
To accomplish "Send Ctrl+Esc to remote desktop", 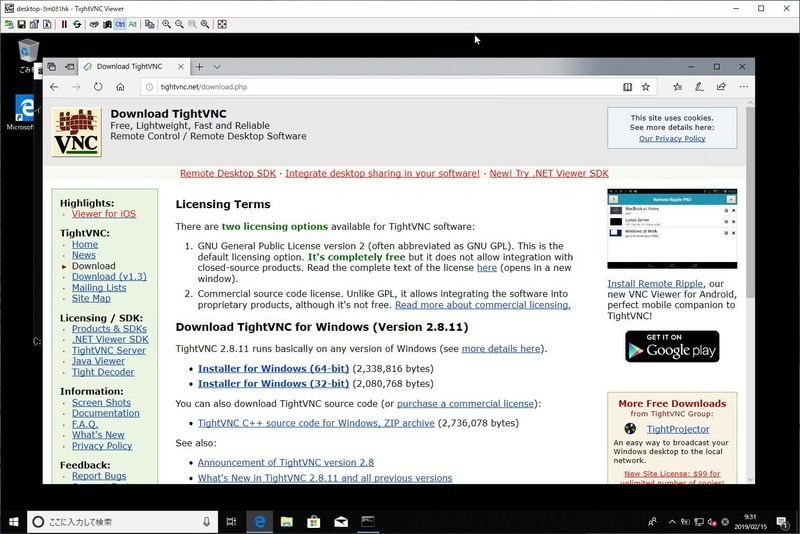I will (x=107, y=24).
